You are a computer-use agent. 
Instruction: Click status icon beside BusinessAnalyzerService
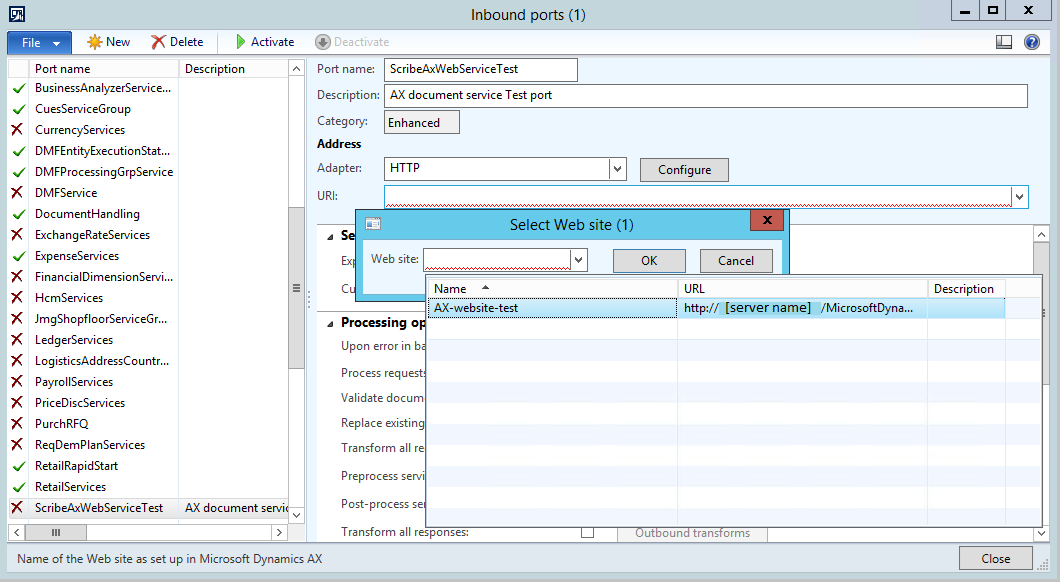[x=19, y=88]
